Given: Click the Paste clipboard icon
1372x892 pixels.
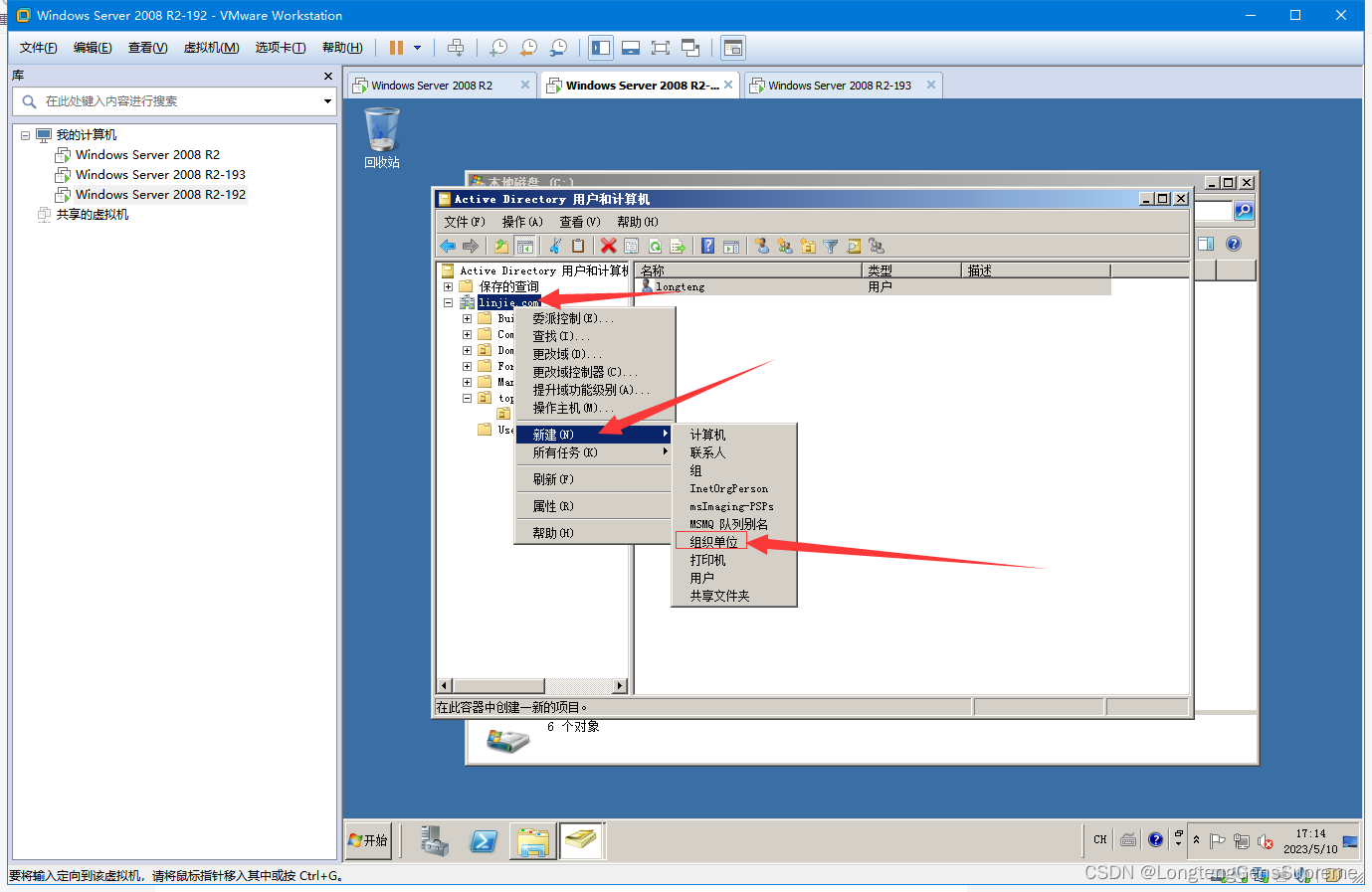Looking at the screenshot, I should [x=578, y=246].
